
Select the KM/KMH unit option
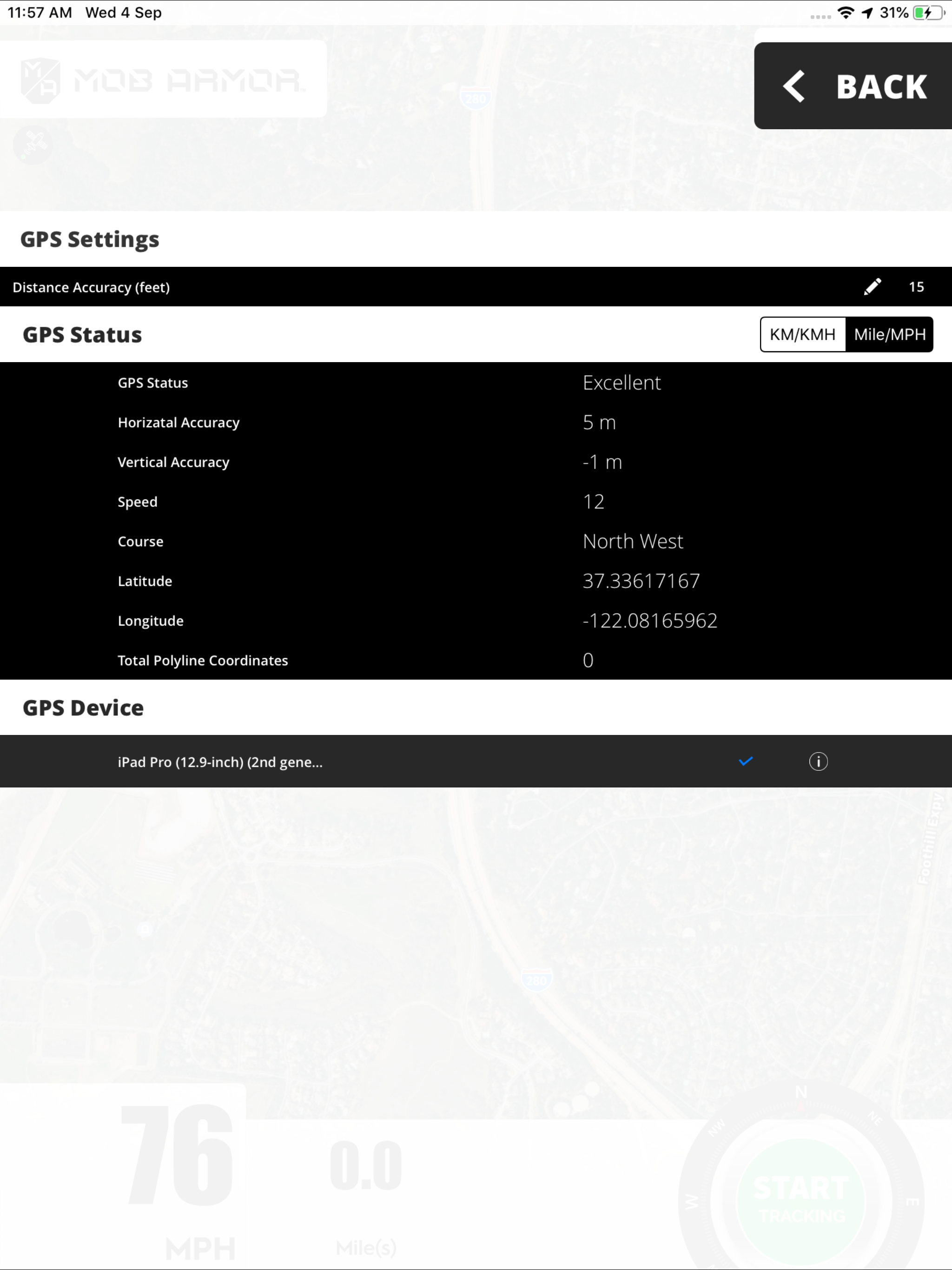click(x=802, y=334)
